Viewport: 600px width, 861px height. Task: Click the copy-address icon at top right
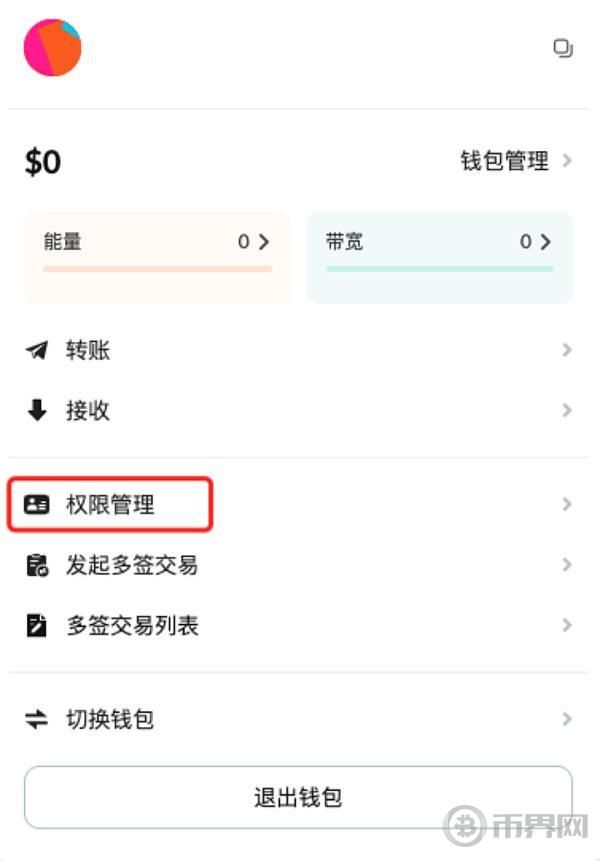(563, 47)
